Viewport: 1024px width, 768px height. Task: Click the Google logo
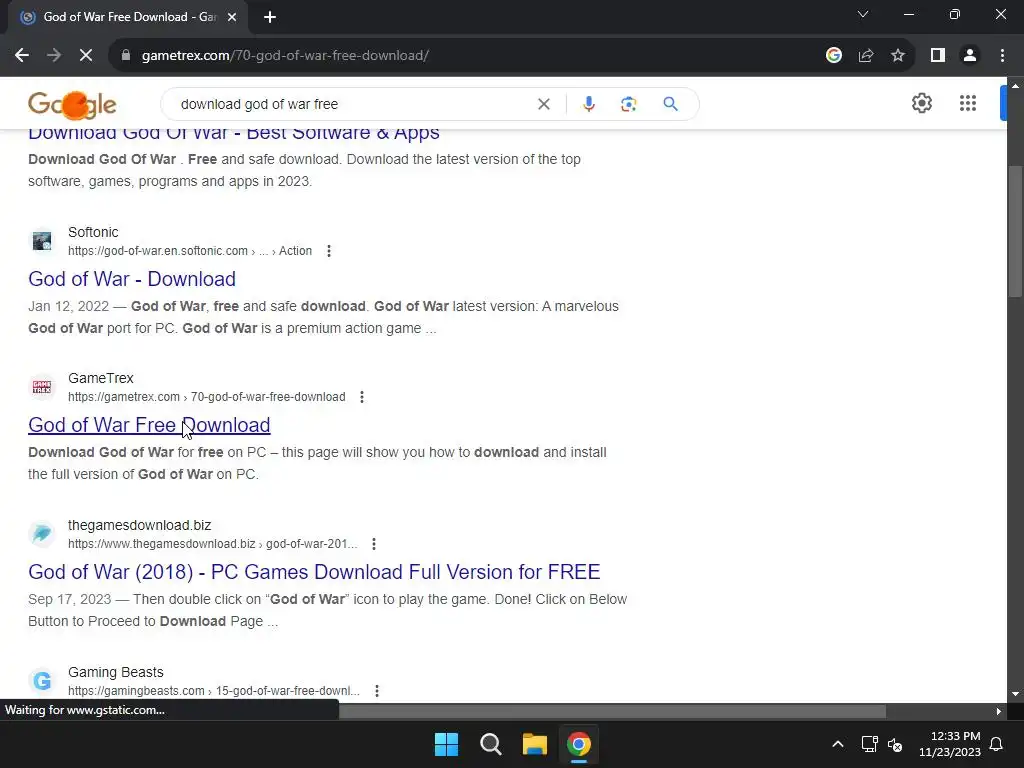click(x=72, y=104)
